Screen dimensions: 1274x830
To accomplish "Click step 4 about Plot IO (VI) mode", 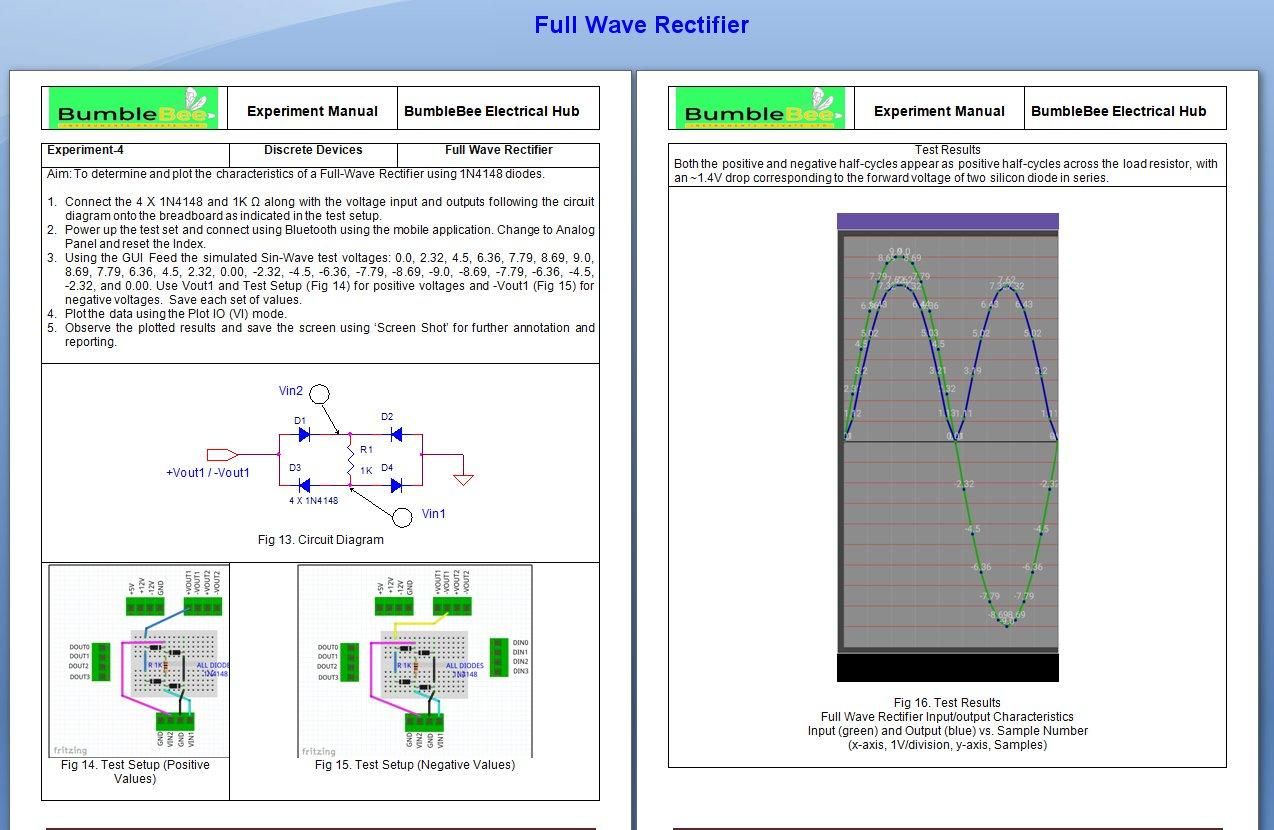I will pyautogui.click(x=168, y=314).
